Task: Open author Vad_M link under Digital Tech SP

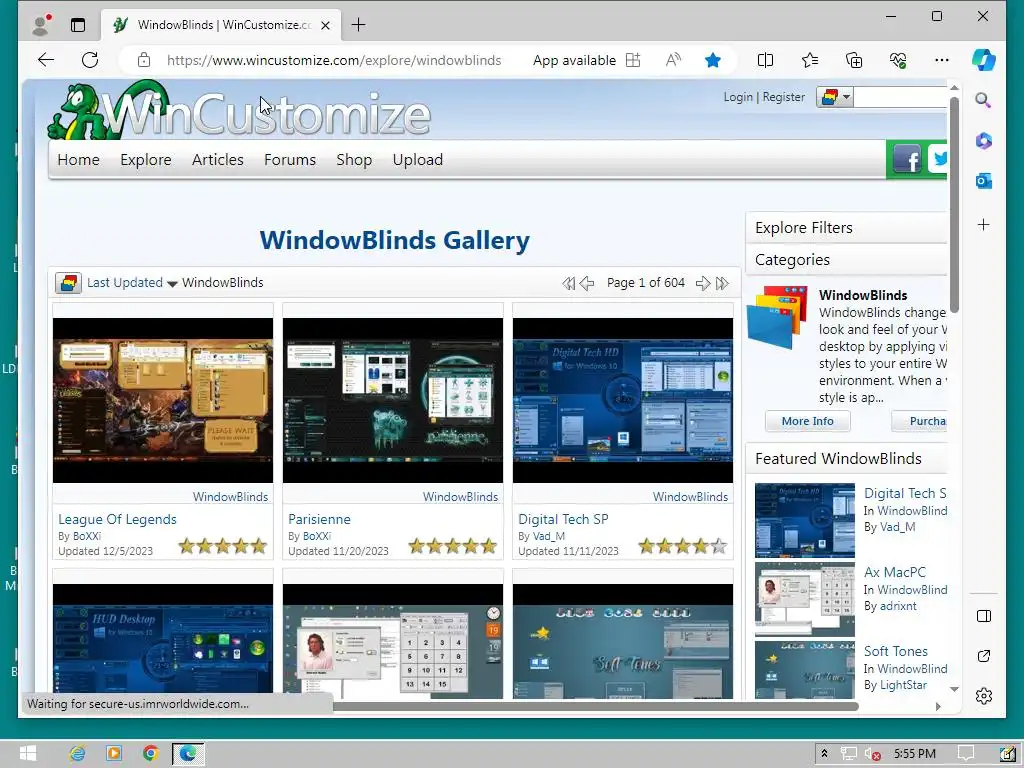Action: point(549,536)
